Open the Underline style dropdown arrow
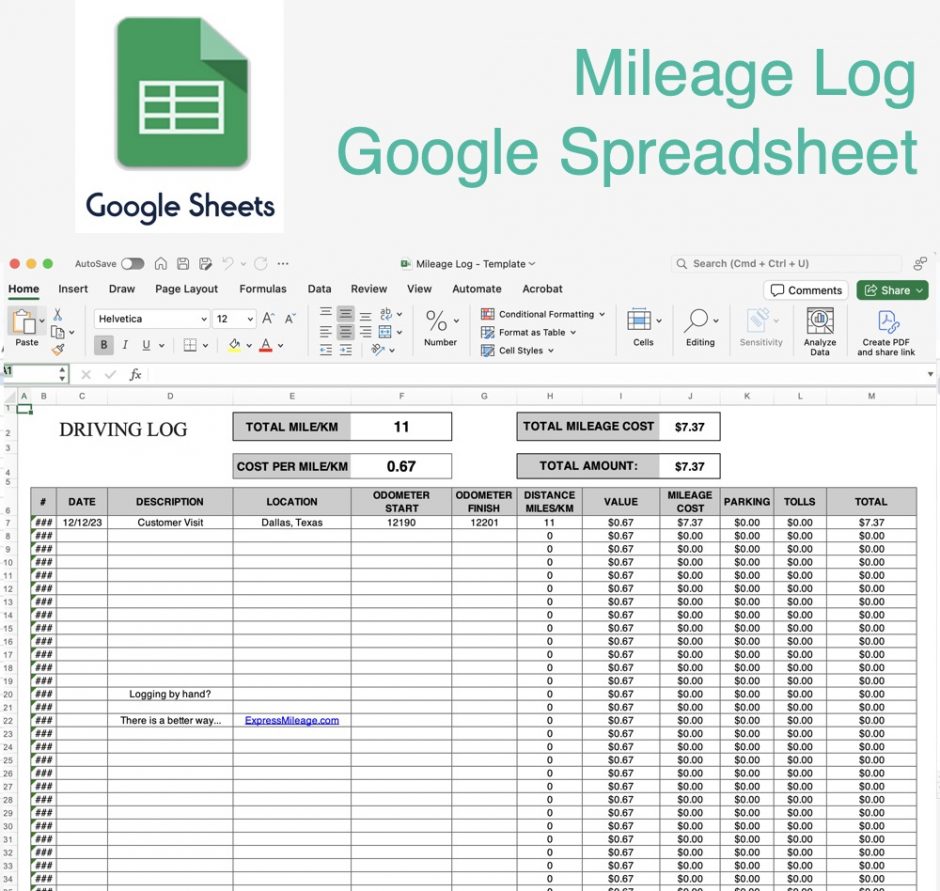The image size is (940, 891). pos(161,345)
